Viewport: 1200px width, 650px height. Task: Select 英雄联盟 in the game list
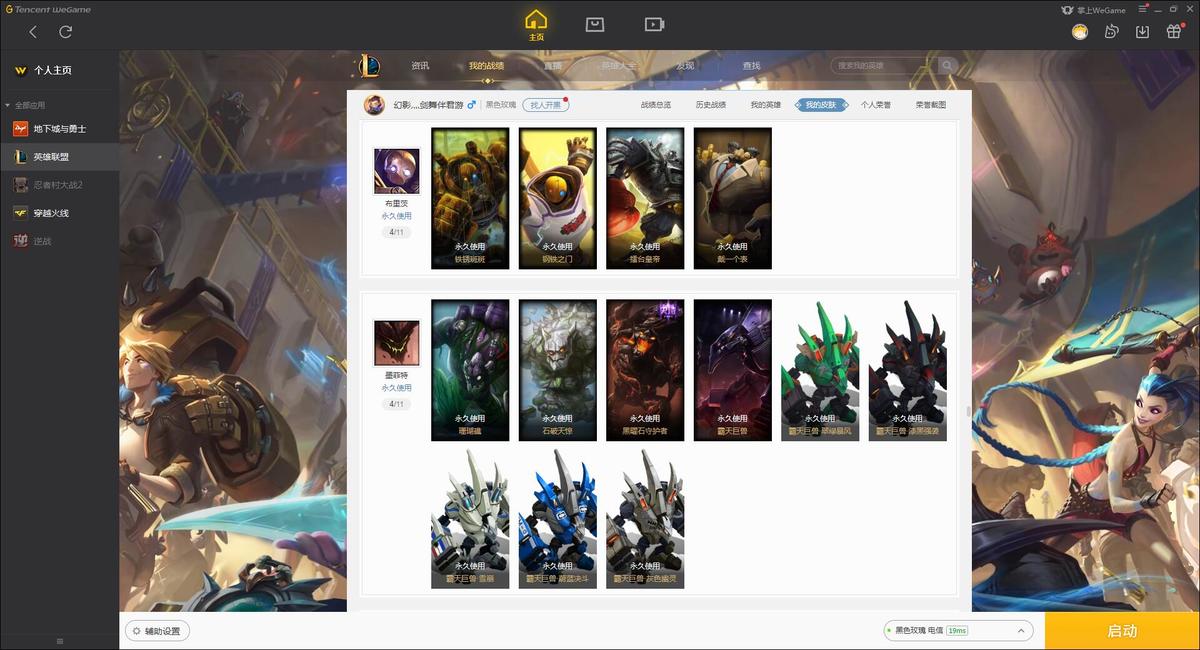(x=60, y=157)
